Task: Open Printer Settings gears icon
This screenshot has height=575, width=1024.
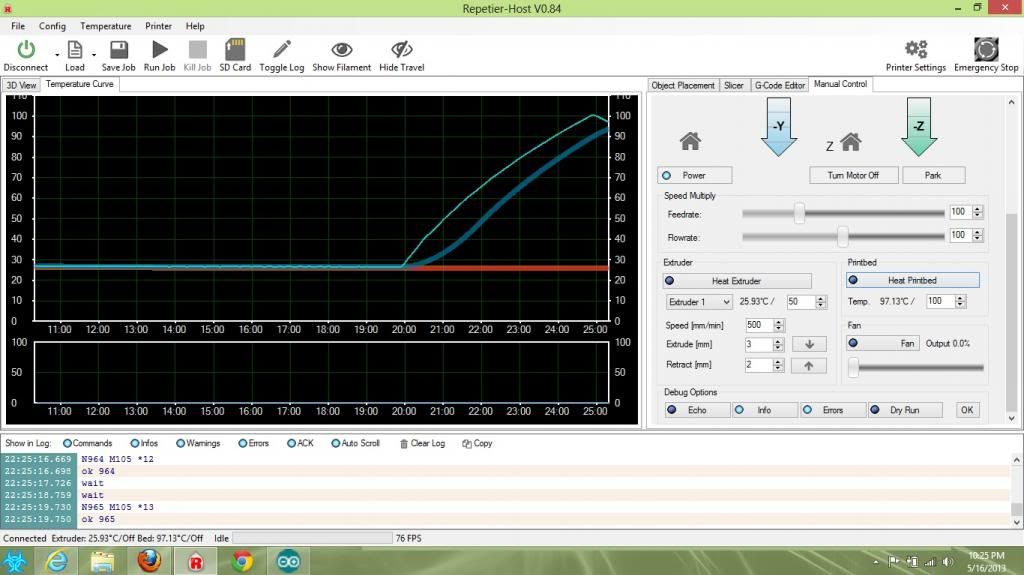Action: point(916,49)
